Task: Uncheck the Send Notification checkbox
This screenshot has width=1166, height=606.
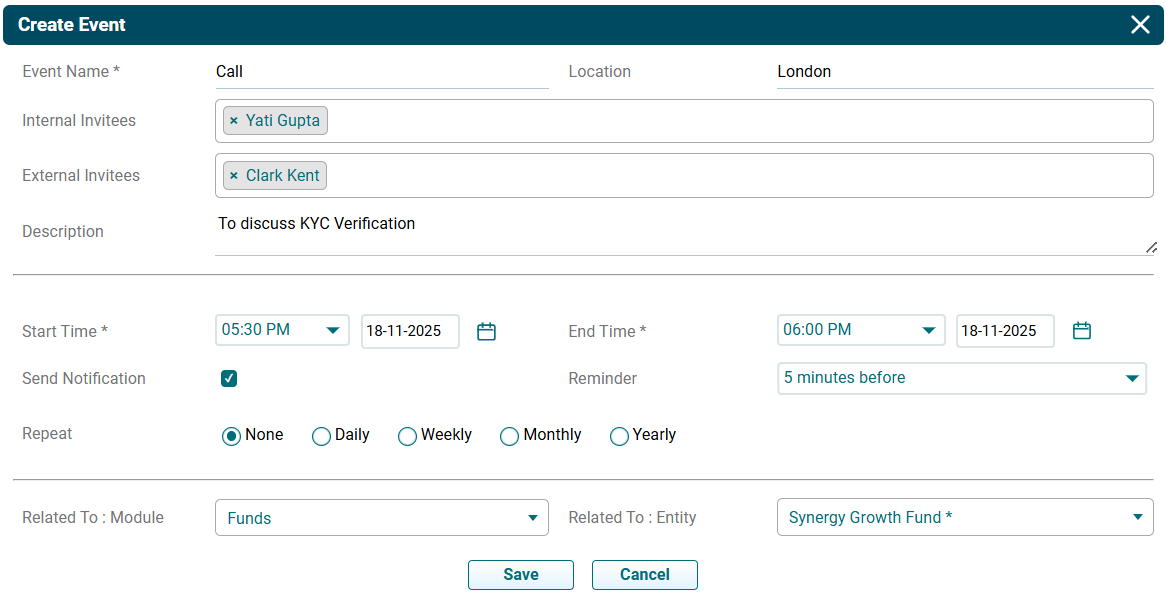Action: (229, 378)
